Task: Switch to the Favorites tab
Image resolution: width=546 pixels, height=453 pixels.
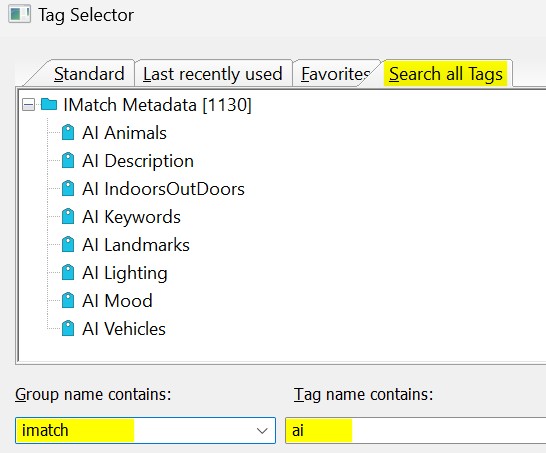Action: click(335, 74)
